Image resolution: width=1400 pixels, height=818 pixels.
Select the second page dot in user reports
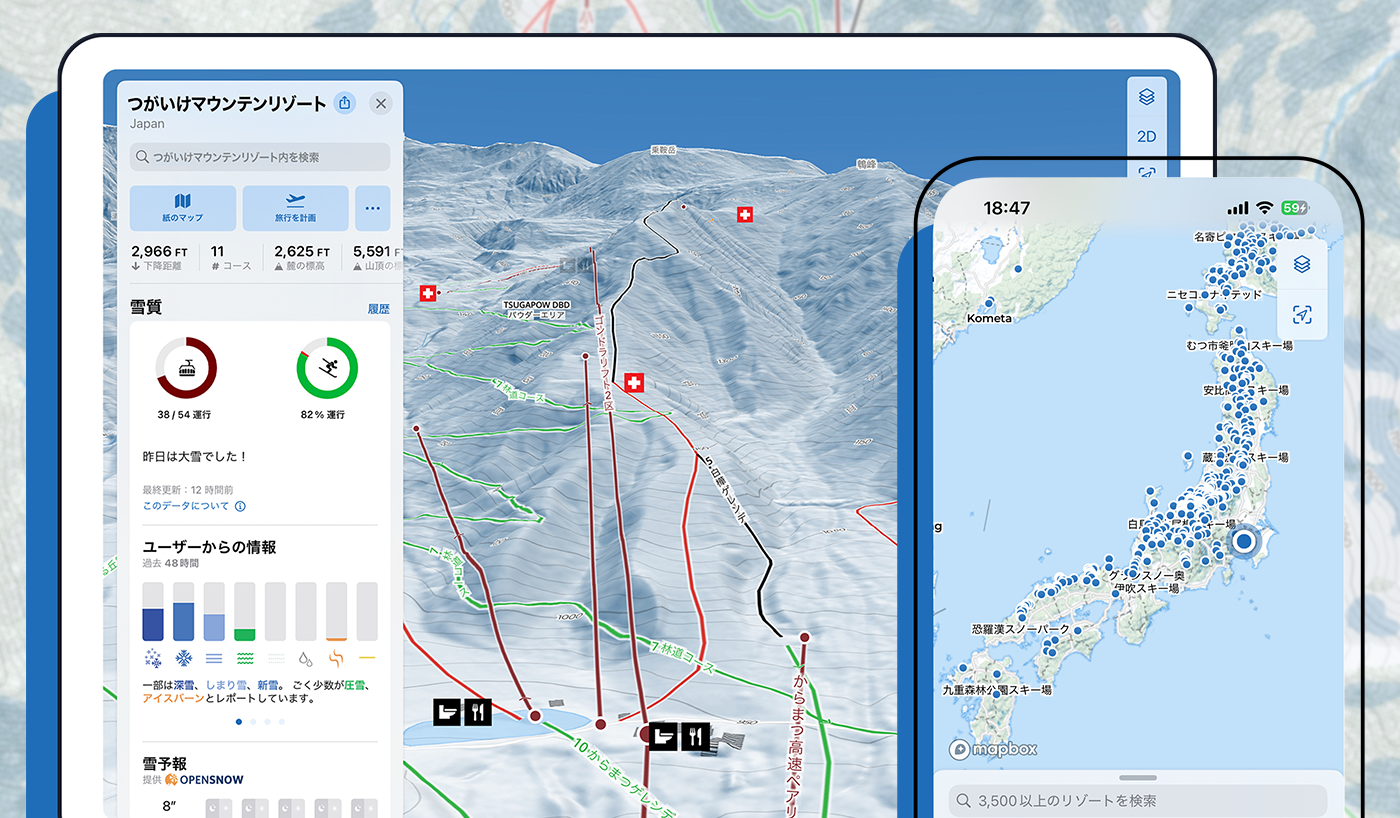[x=253, y=721]
